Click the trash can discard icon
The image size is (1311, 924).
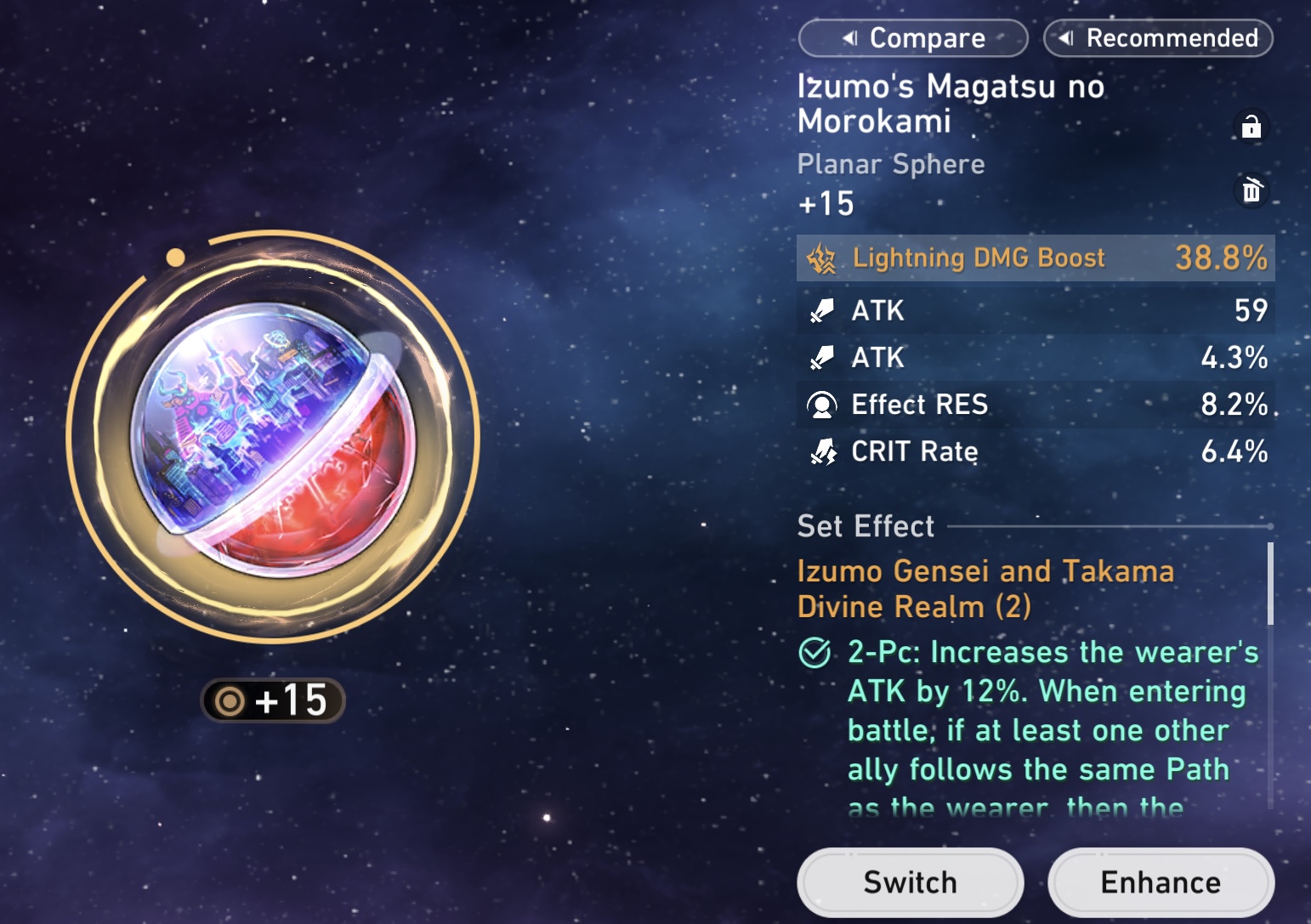pos(1251,190)
